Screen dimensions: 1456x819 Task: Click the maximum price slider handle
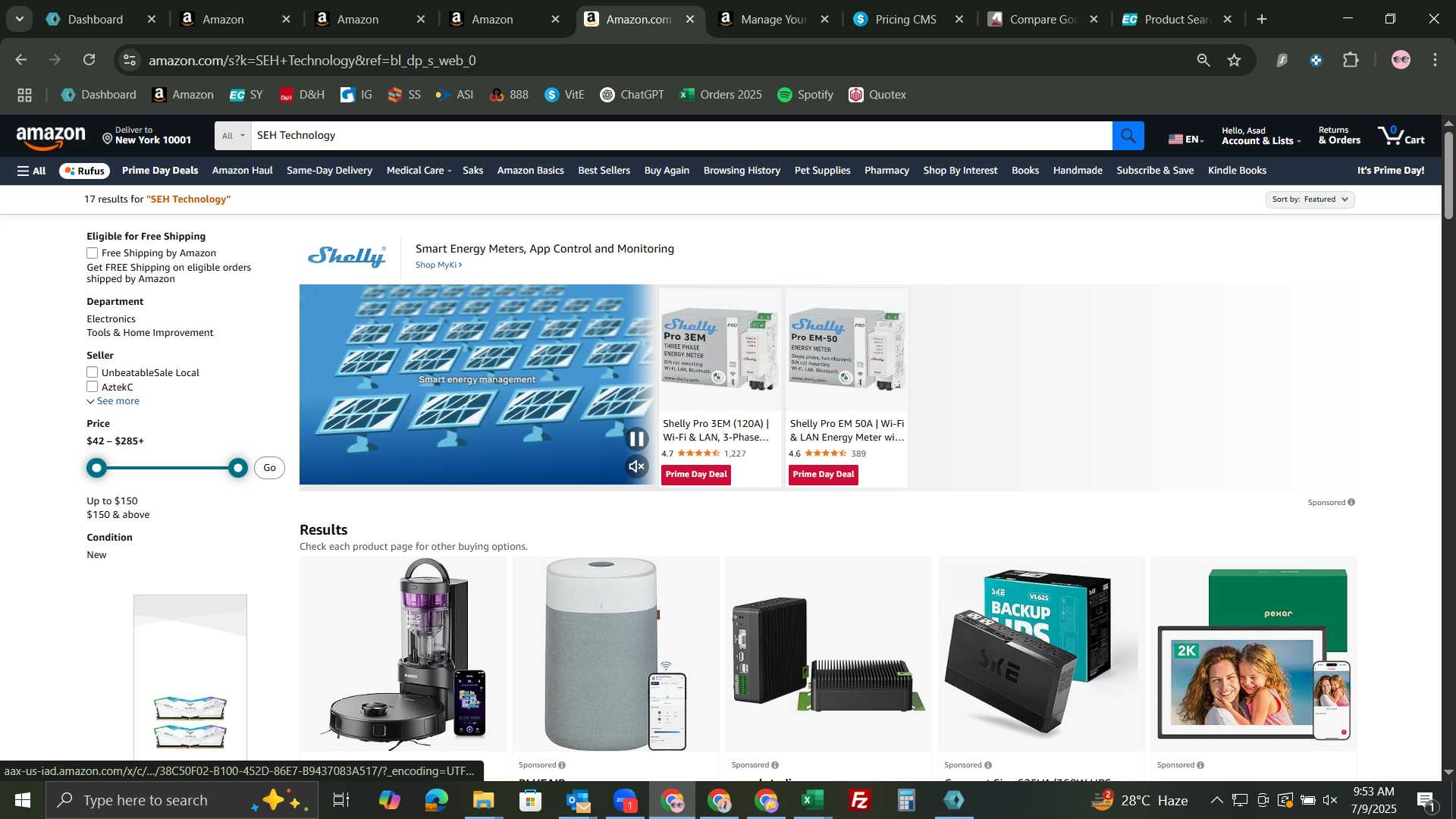tap(238, 468)
